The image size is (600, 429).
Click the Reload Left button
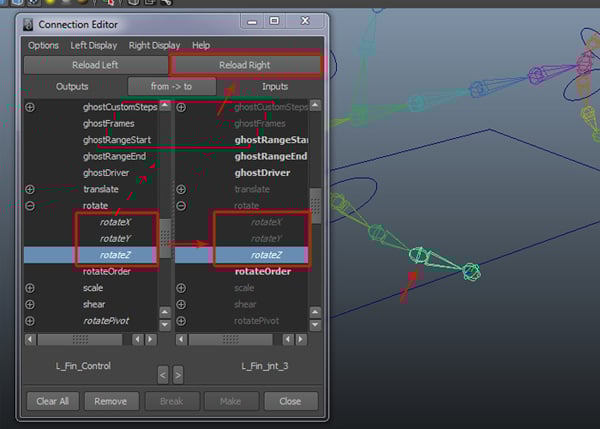(95, 65)
